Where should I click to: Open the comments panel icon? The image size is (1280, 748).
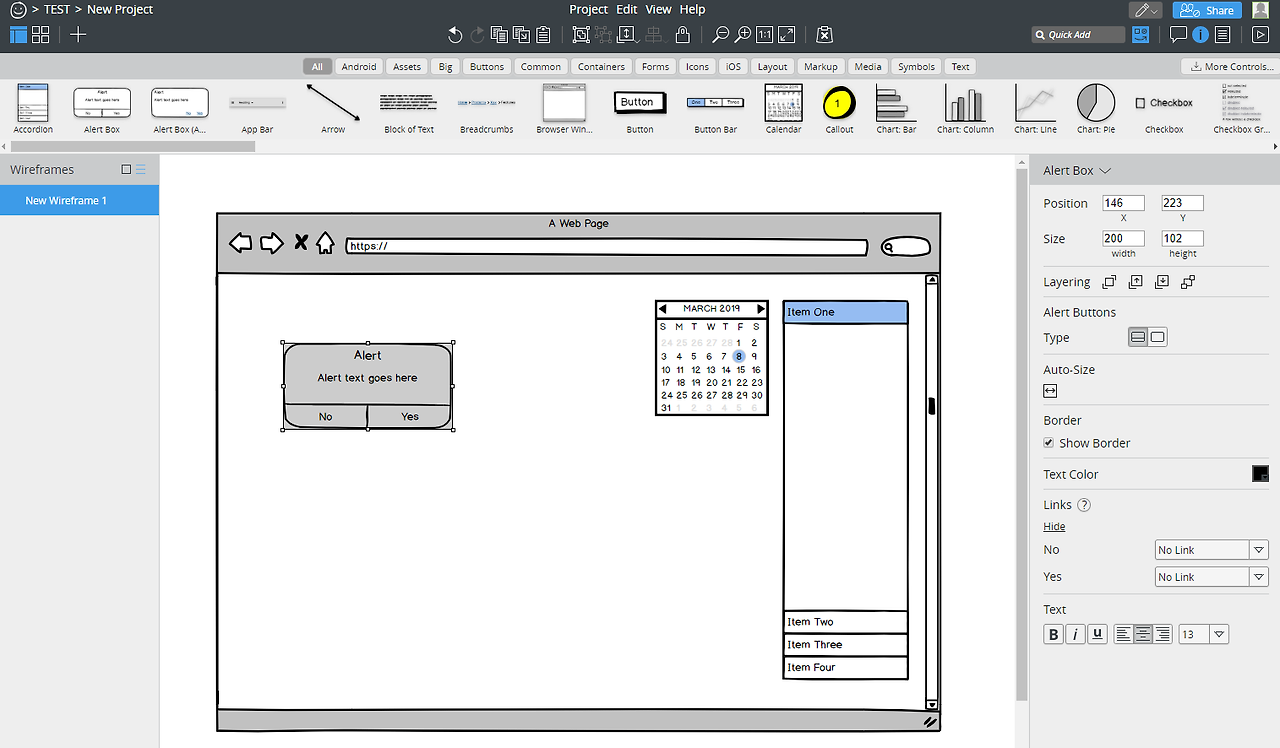pyautogui.click(x=1178, y=35)
